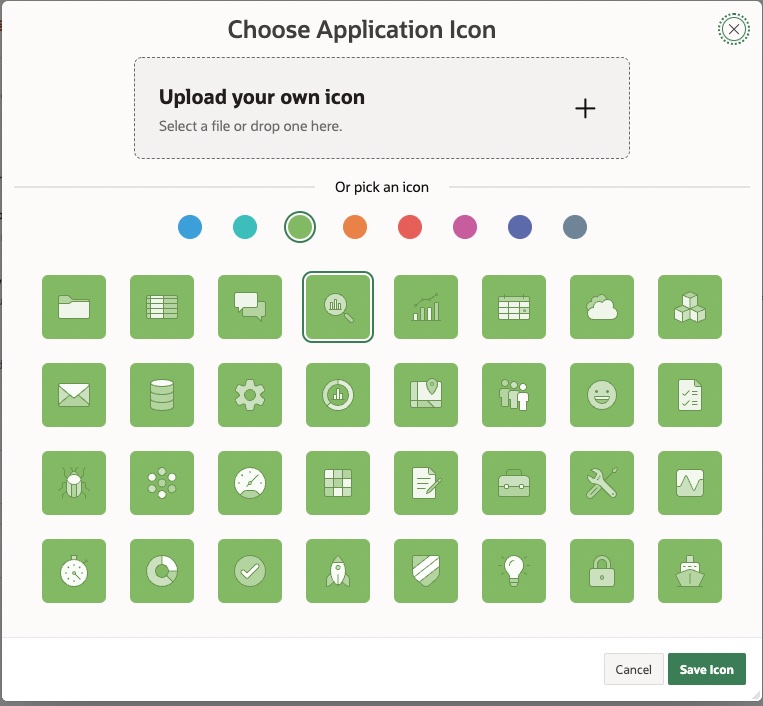Pick the briefcase icon
This screenshot has height=706, width=763.
click(x=514, y=483)
